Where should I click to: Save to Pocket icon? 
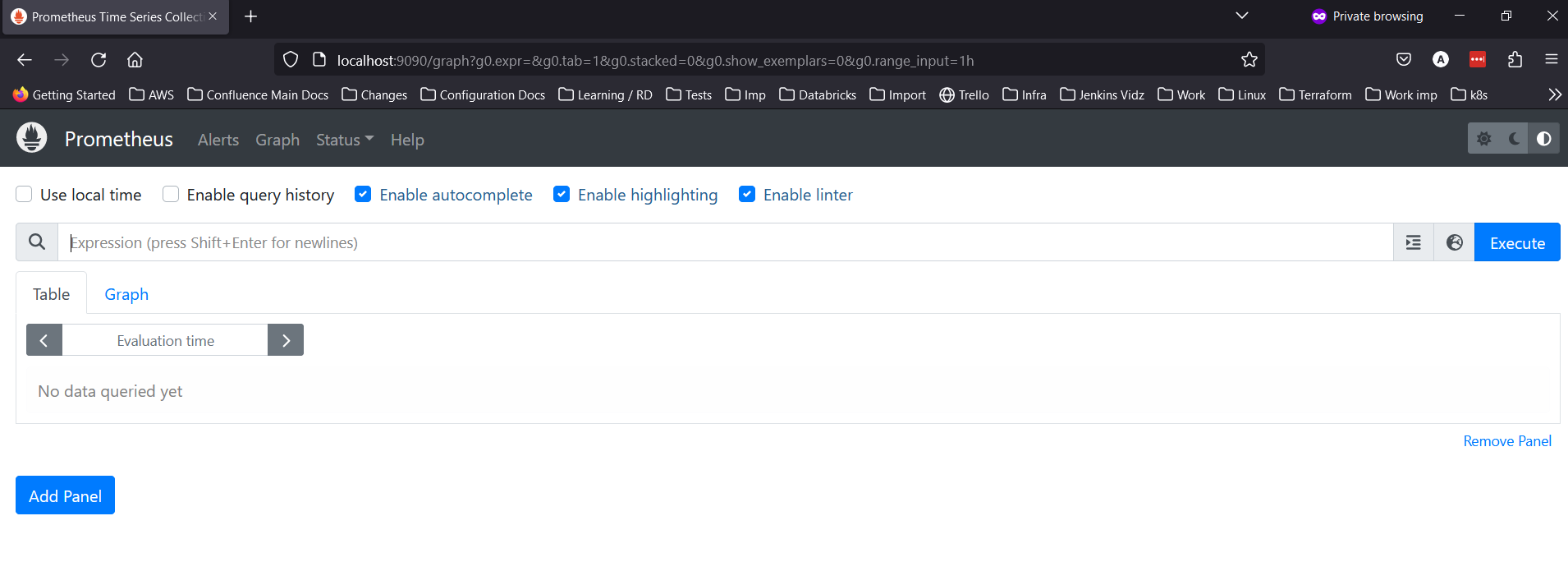[x=1404, y=59]
